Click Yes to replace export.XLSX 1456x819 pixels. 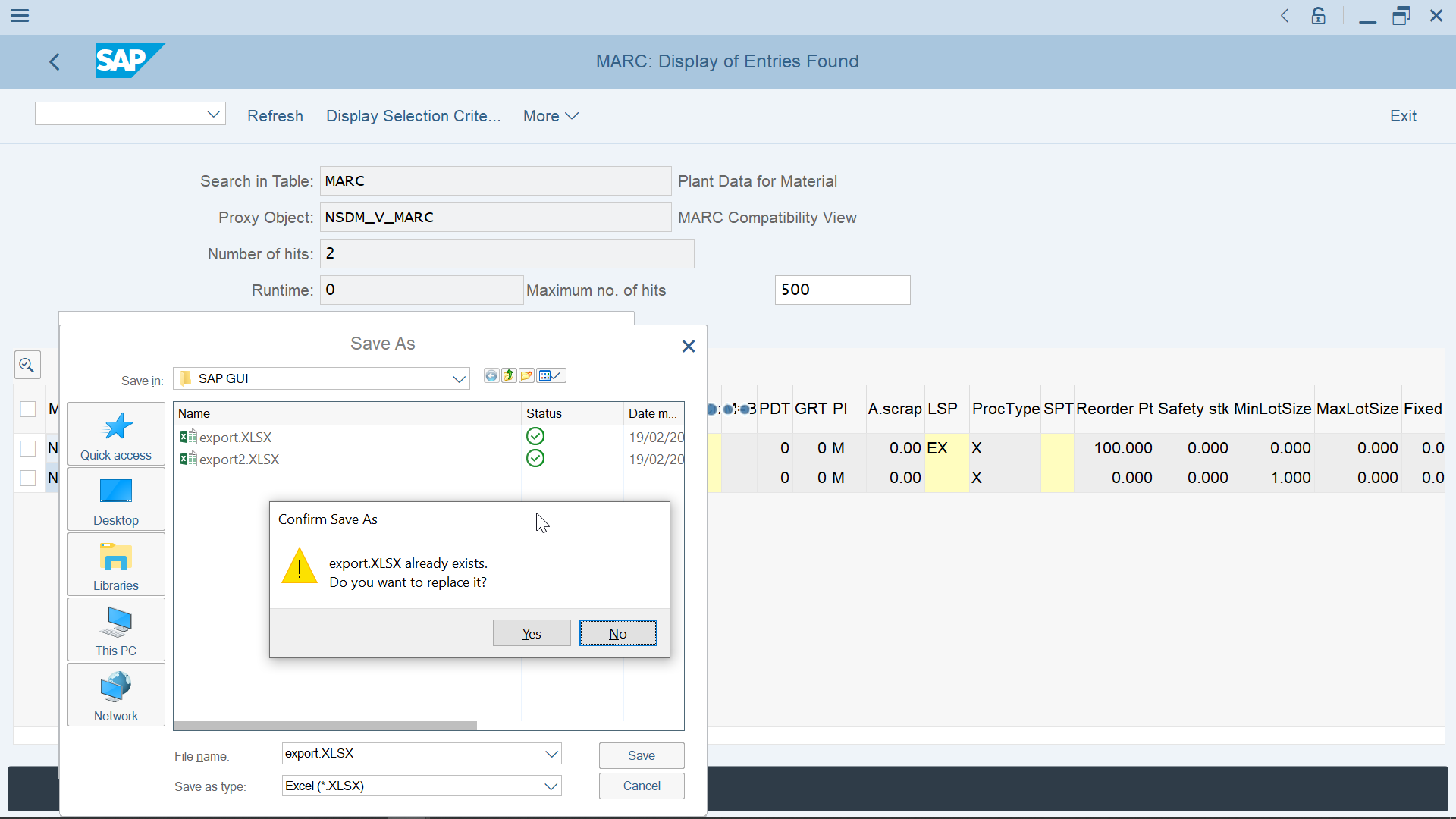tap(531, 633)
